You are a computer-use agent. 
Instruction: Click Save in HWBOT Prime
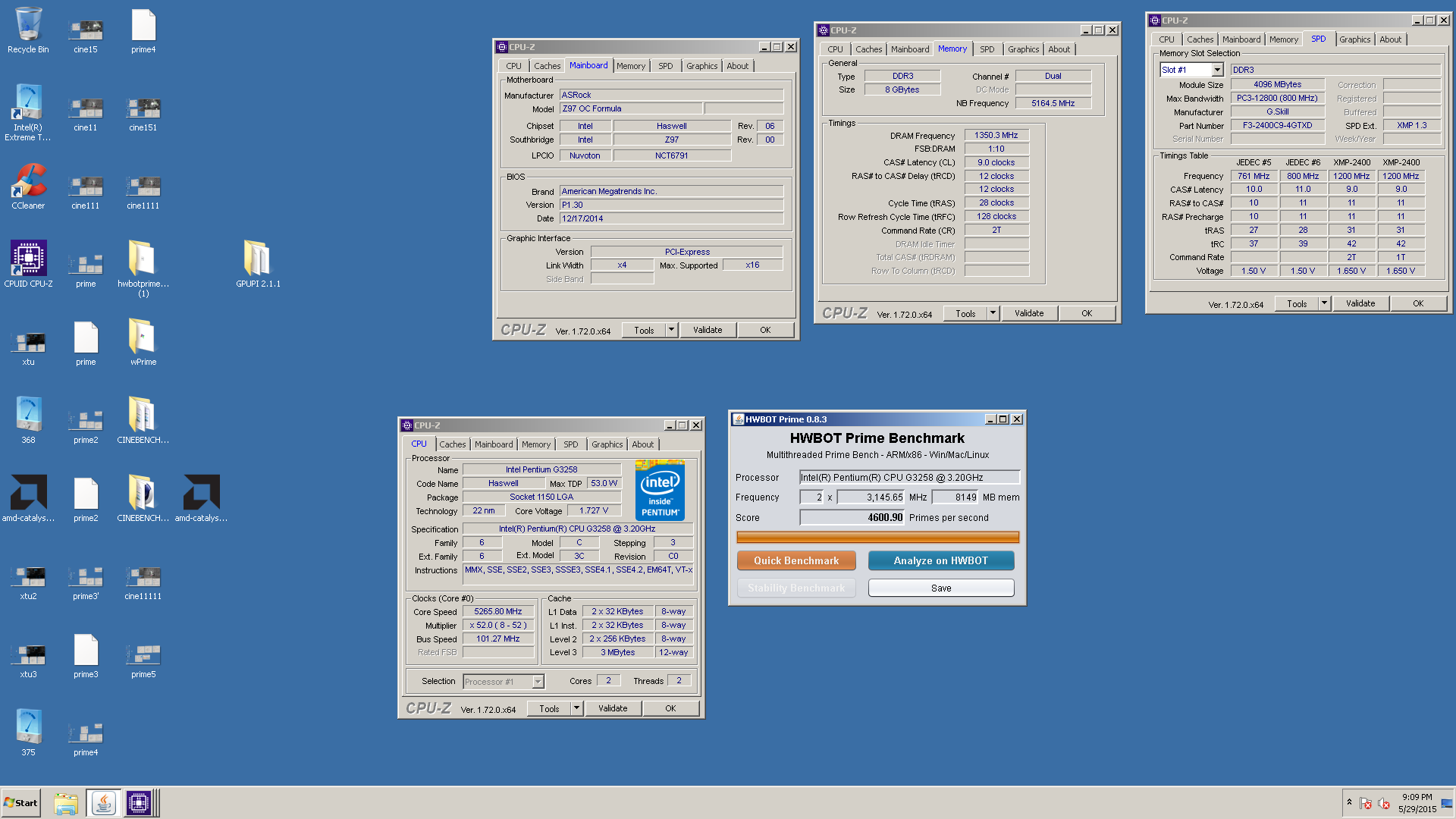click(x=940, y=588)
